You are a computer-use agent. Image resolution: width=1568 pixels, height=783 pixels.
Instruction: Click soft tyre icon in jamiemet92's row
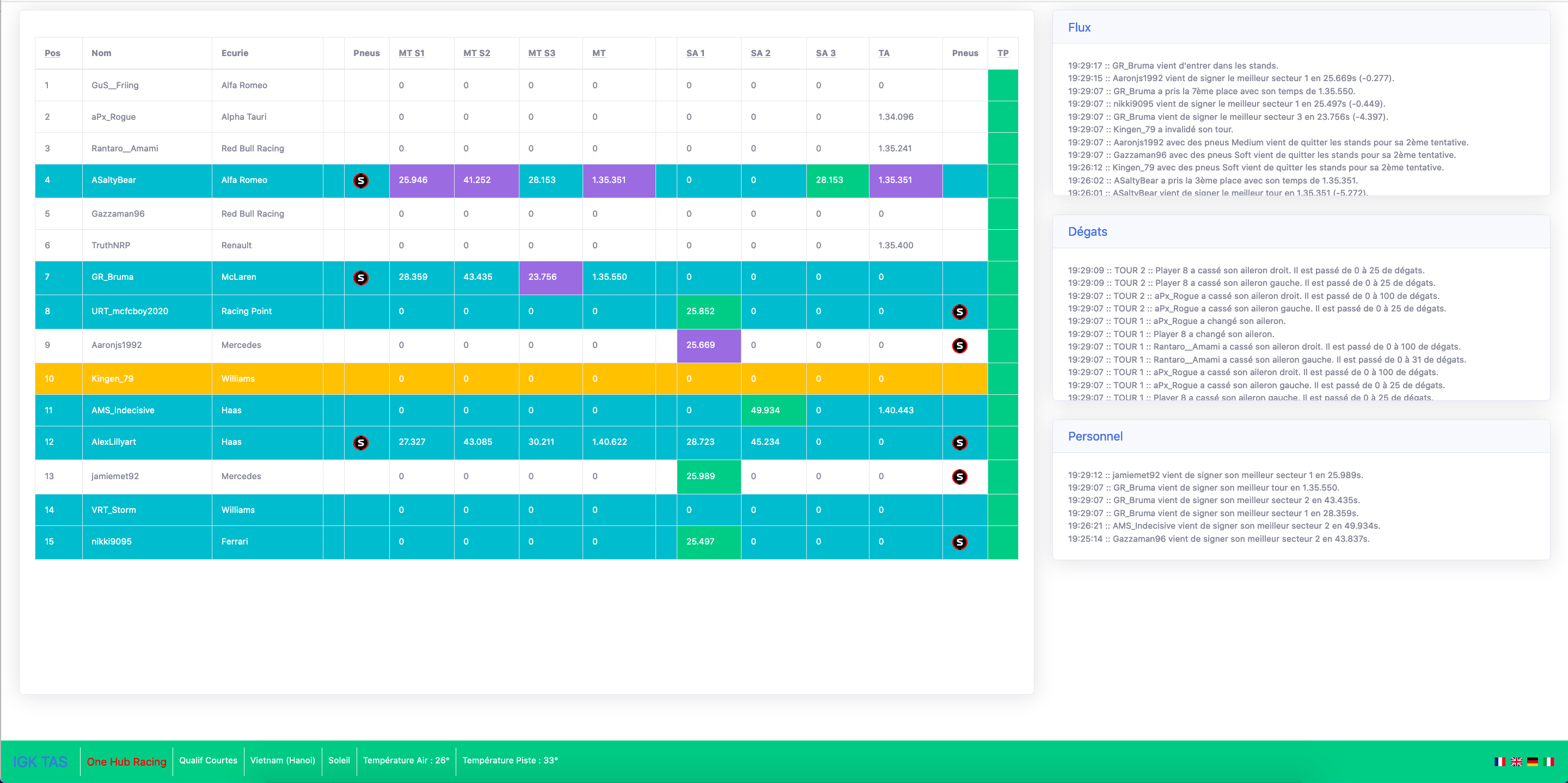pos(960,477)
